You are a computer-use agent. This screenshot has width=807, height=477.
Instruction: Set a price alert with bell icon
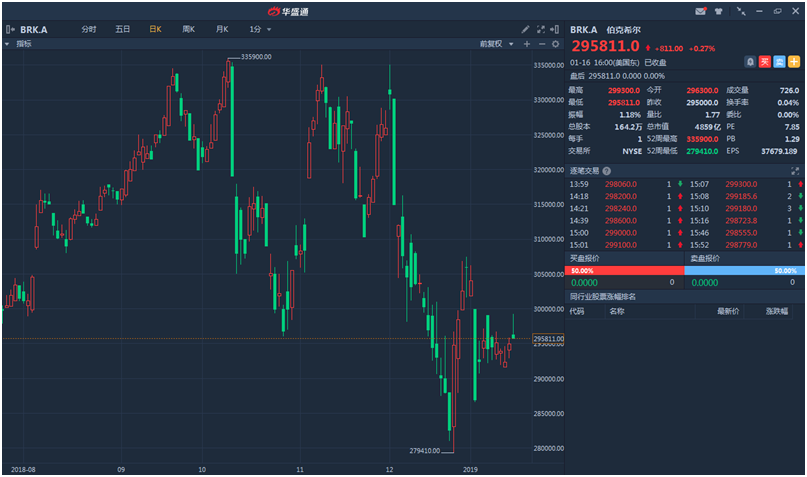pyautogui.click(x=750, y=62)
